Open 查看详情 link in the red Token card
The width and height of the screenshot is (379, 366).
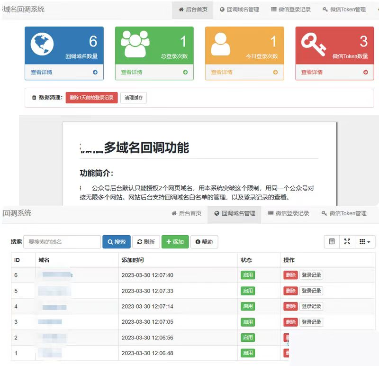pyautogui.click(x=312, y=72)
